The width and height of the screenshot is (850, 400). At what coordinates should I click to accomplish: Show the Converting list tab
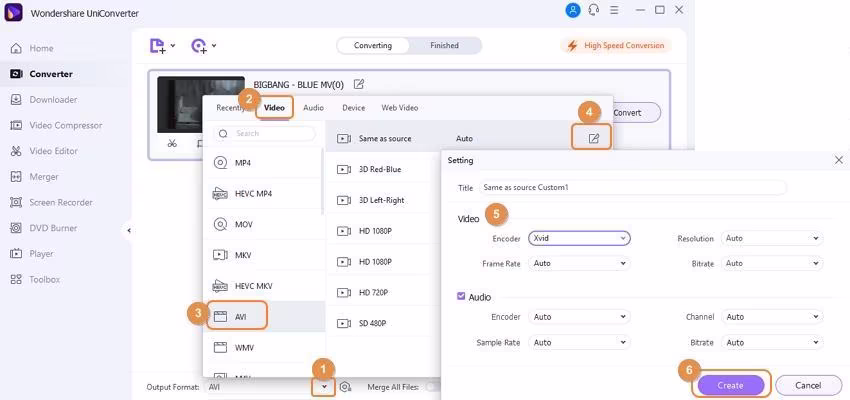(373, 46)
